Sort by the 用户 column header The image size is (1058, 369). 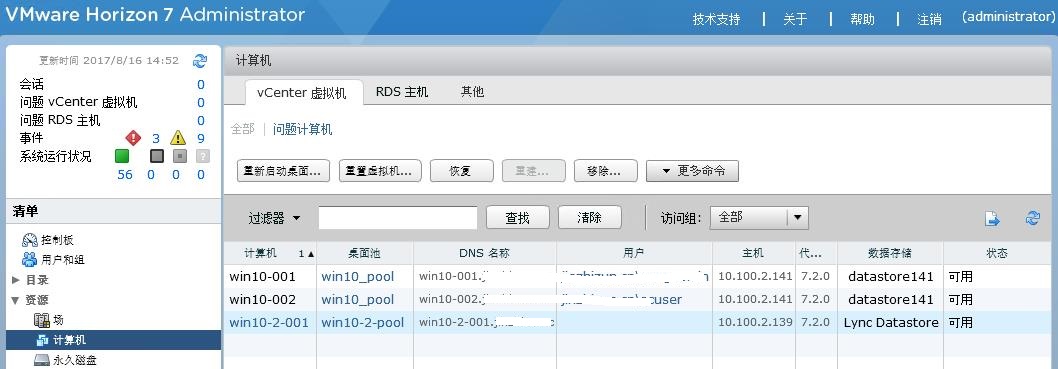tap(634, 253)
